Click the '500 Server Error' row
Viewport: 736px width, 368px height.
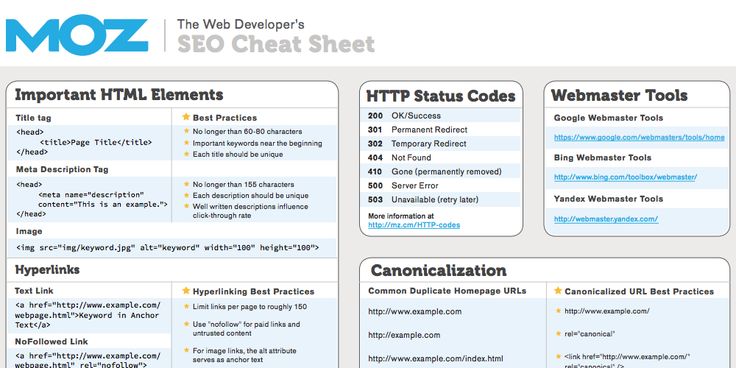coord(441,186)
